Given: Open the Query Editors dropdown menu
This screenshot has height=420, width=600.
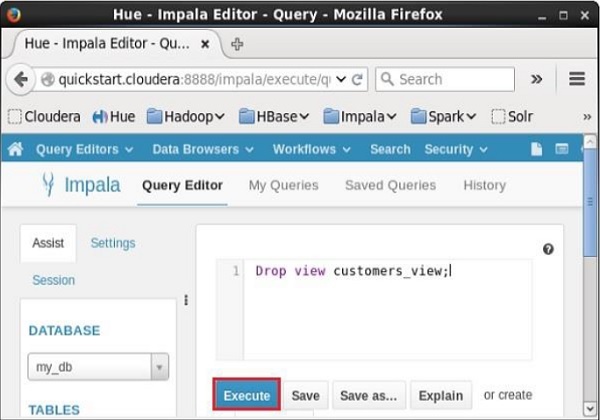Looking at the screenshot, I should pos(84,149).
